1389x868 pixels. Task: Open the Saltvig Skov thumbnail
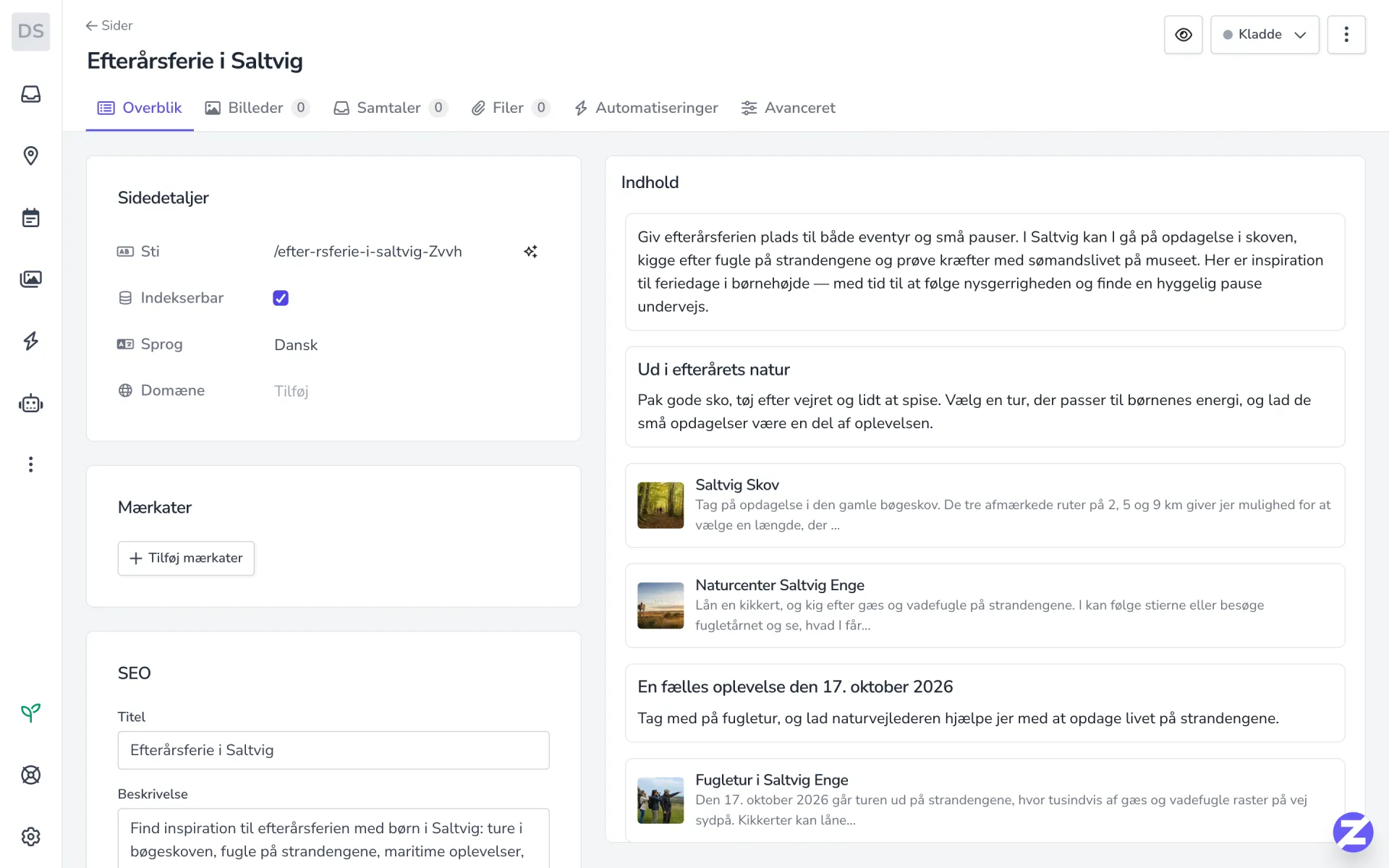(x=660, y=506)
